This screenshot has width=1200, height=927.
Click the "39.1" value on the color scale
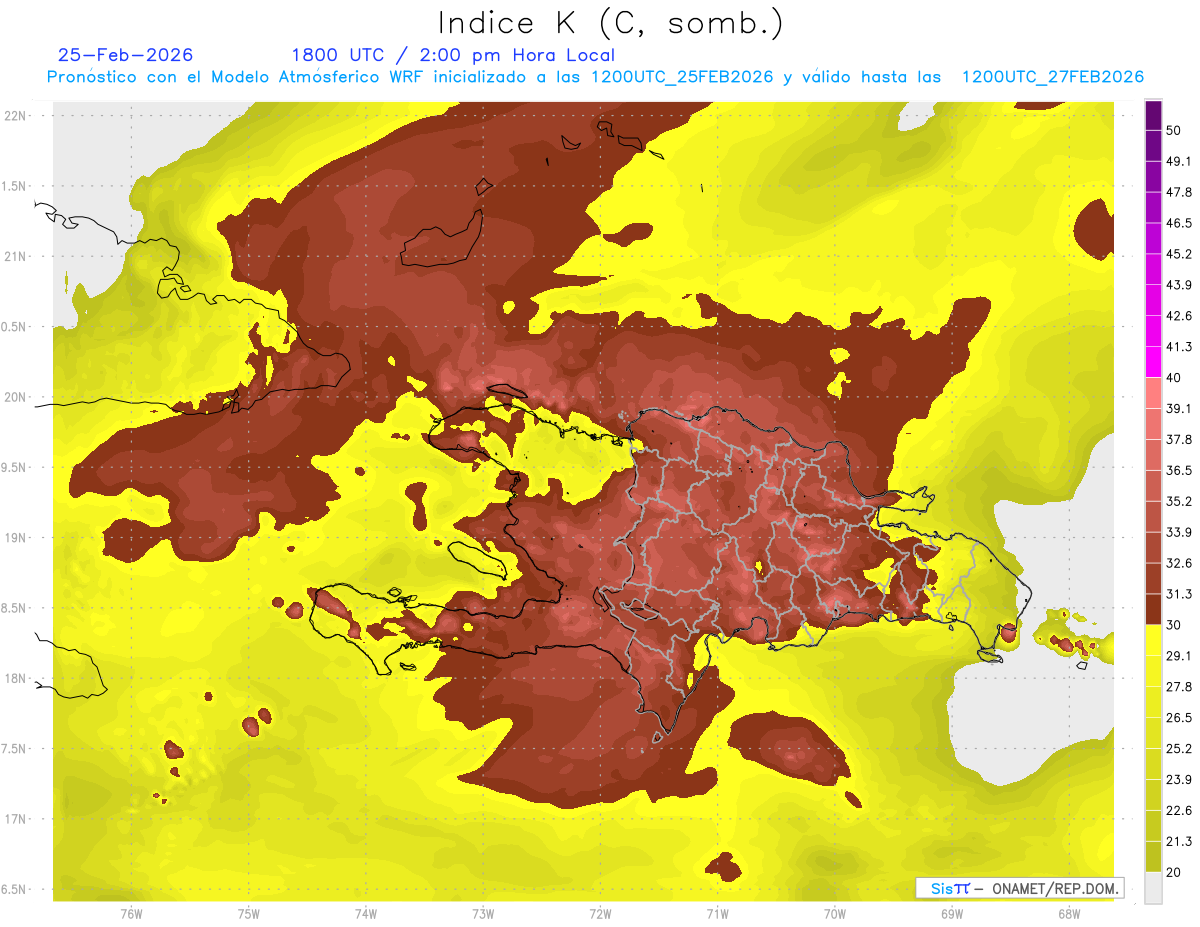pos(1179,408)
